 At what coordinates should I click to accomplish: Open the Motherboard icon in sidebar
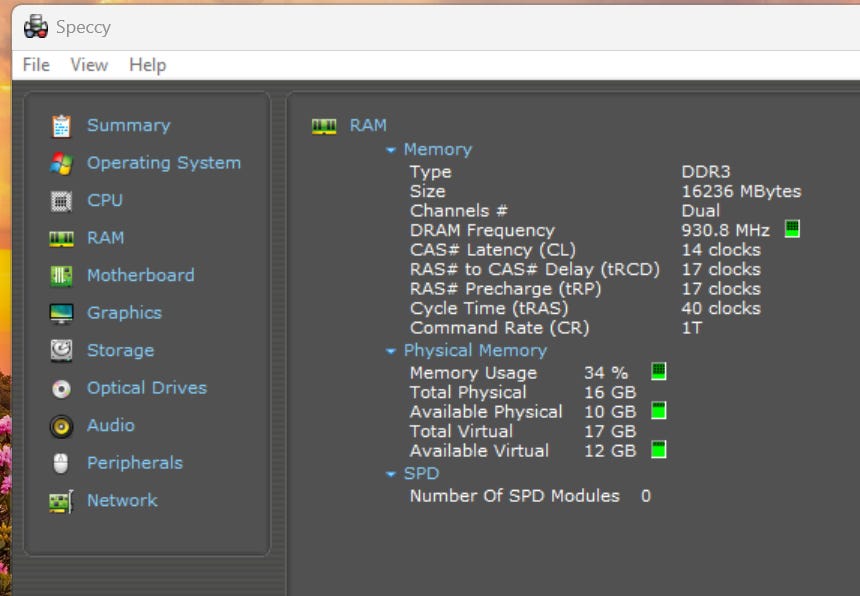click(61, 276)
